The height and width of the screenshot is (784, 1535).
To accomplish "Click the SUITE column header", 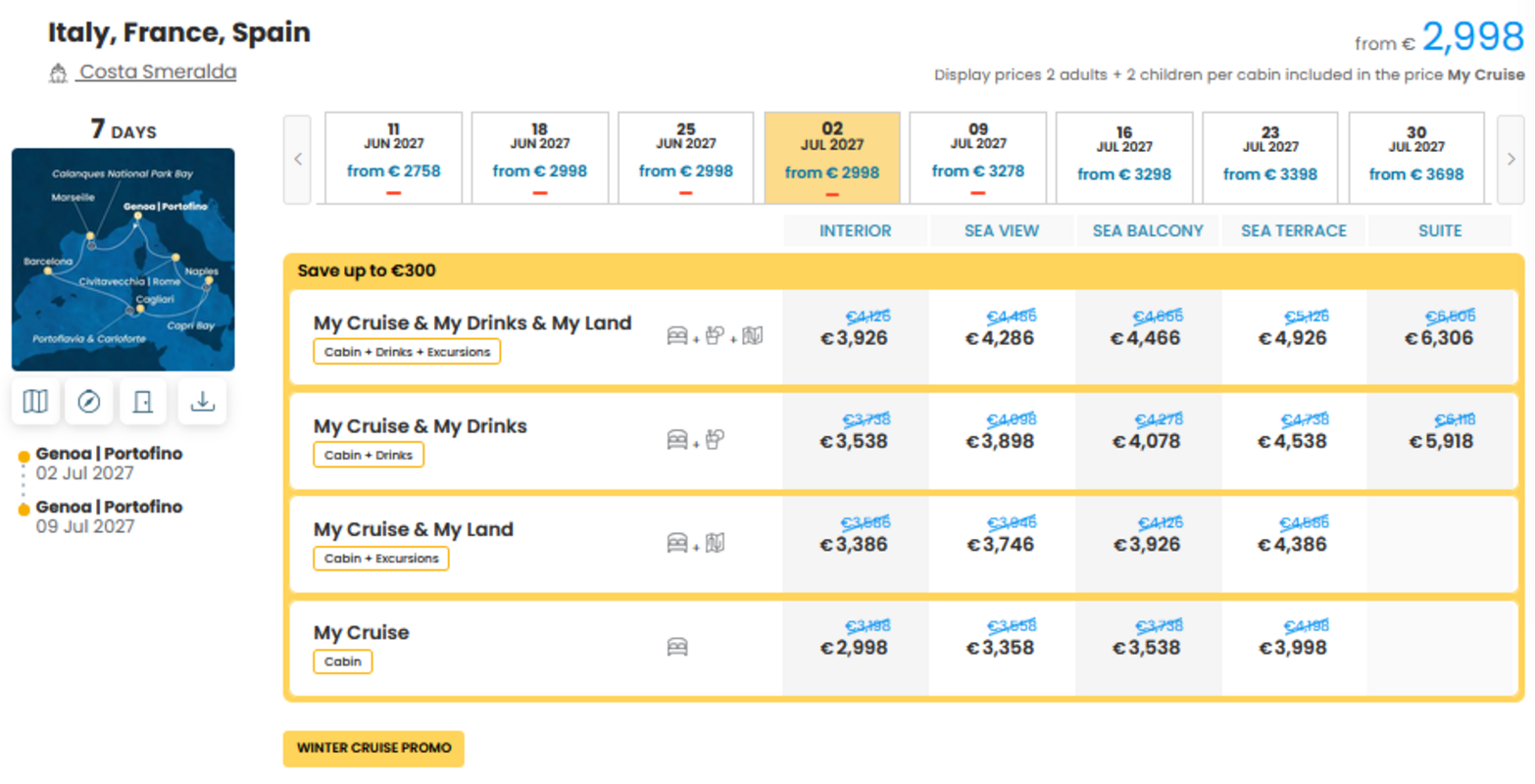I will pyautogui.click(x=1440, y=231).
